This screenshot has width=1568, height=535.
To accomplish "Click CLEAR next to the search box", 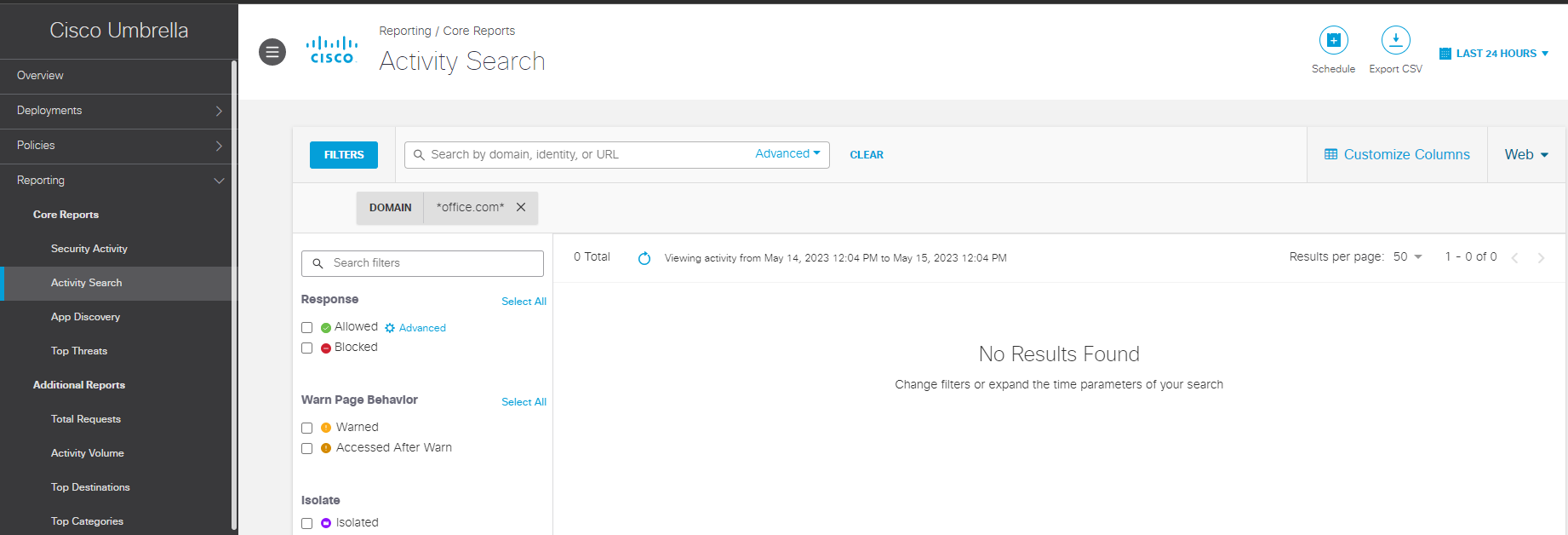I will coord(867,155).
